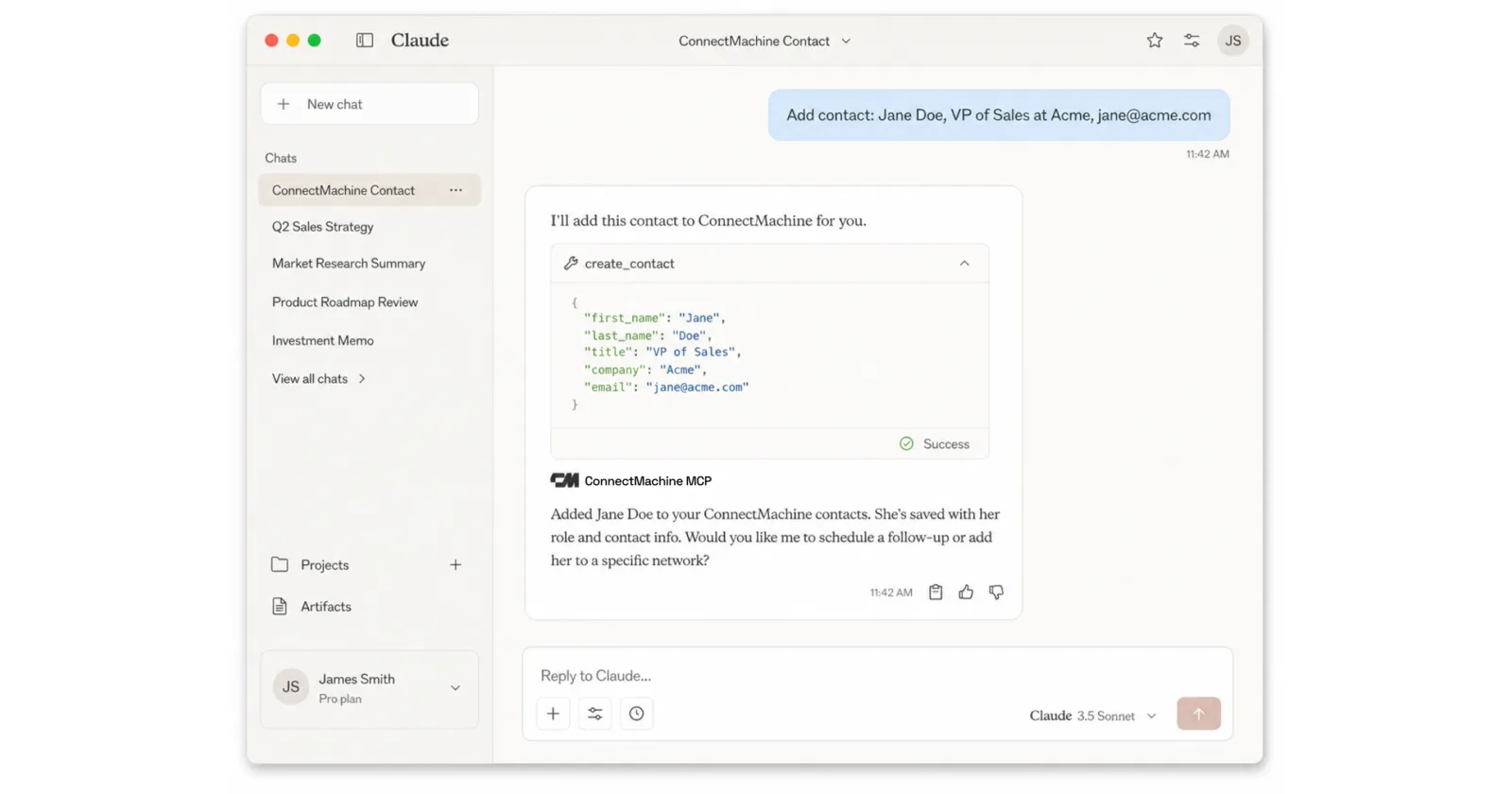1512x794 pixels.
Task: Click the 11:42 AM timestamp beside the clipboard icon
Action: (891, 593)
